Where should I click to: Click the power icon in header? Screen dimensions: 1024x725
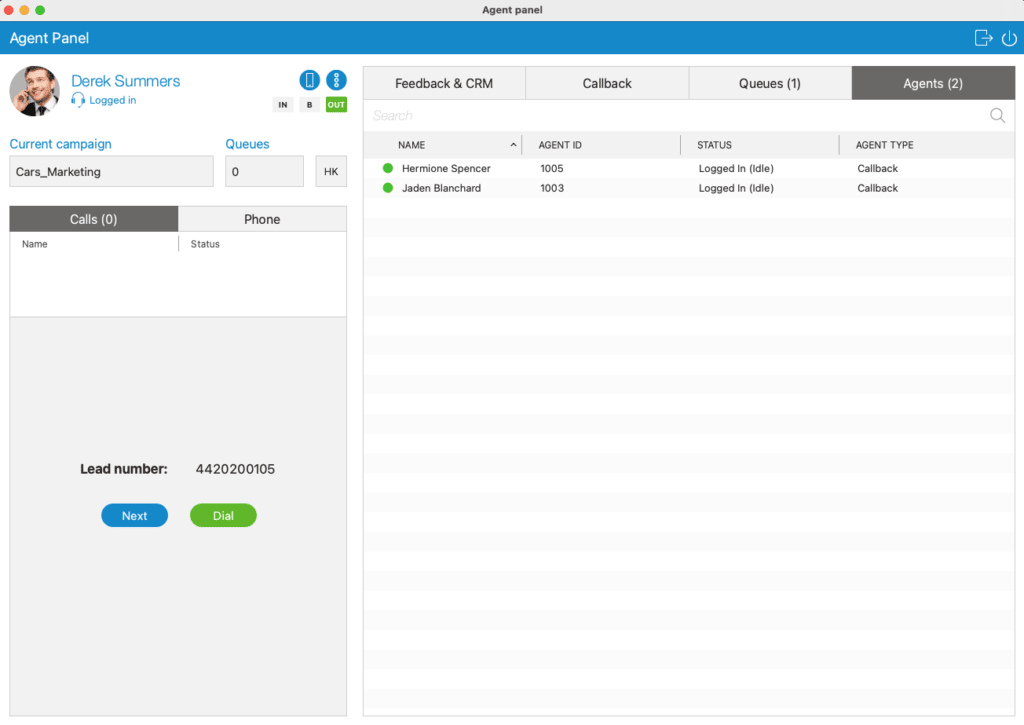(1009, 38)
